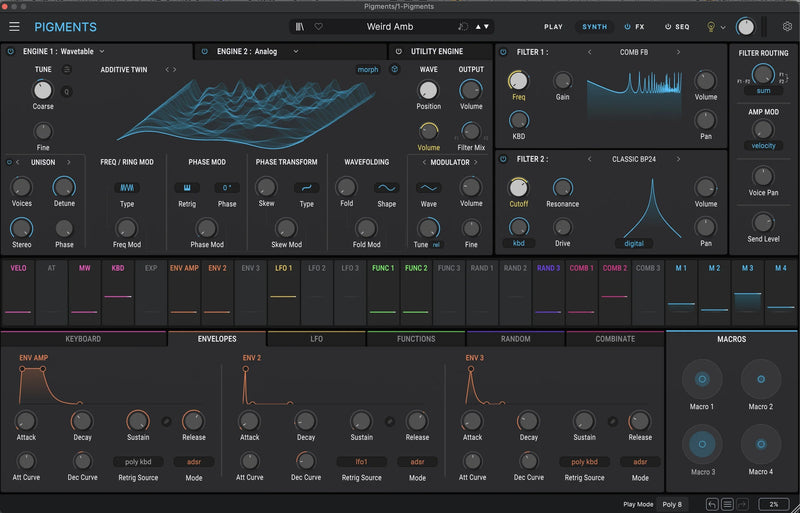Select the Freq/Ring Mod type waveform icon
This screenshot has height=513, width=800.
127,188
